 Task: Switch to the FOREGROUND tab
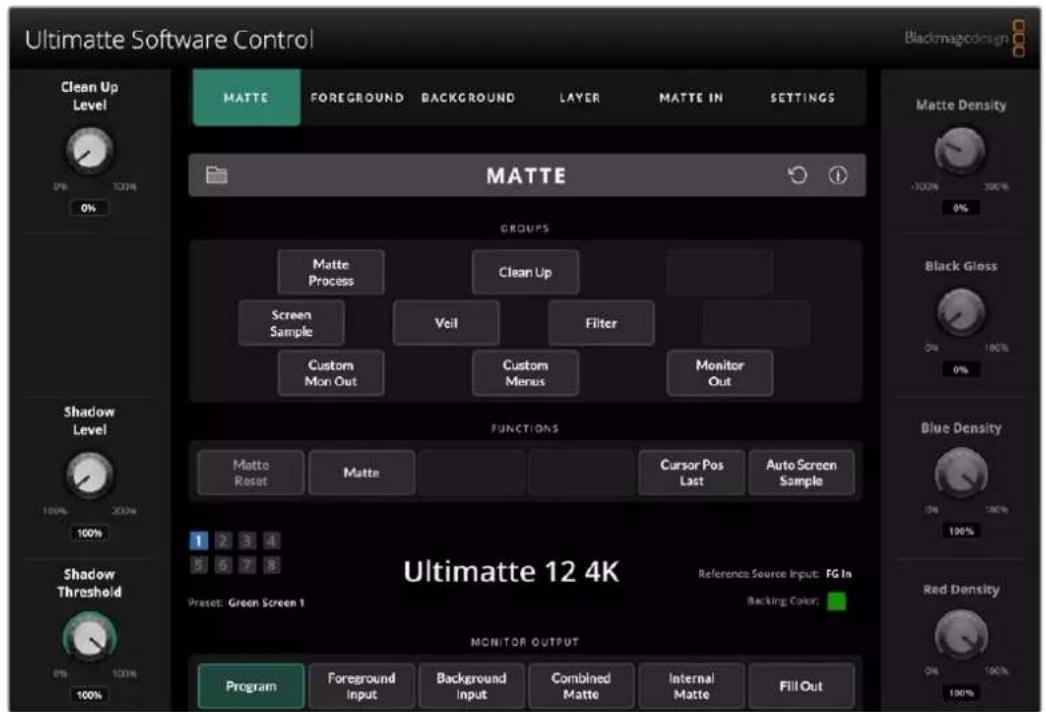click(x=357, y=97)
